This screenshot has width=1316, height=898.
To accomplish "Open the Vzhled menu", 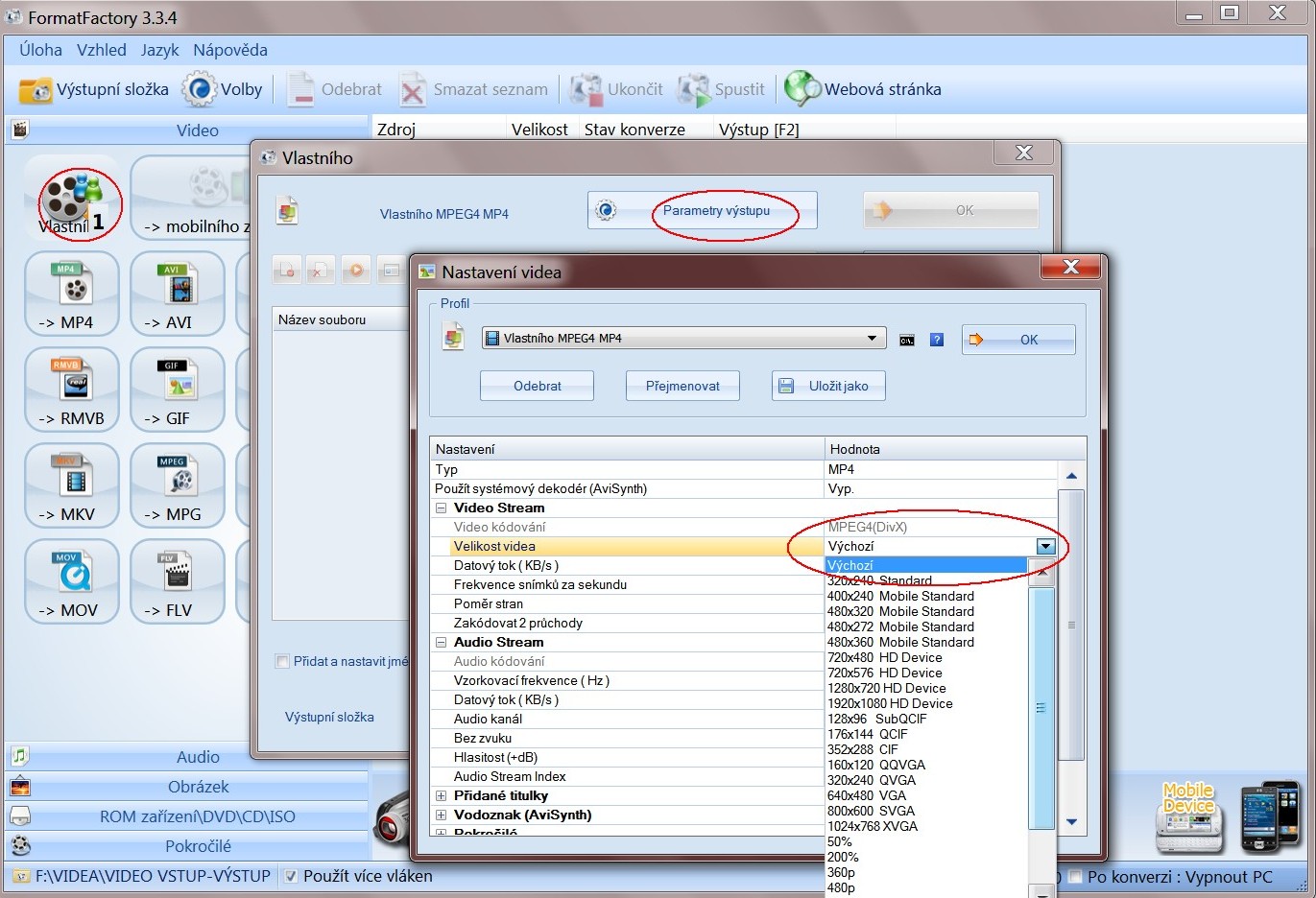I will point(102,50).
